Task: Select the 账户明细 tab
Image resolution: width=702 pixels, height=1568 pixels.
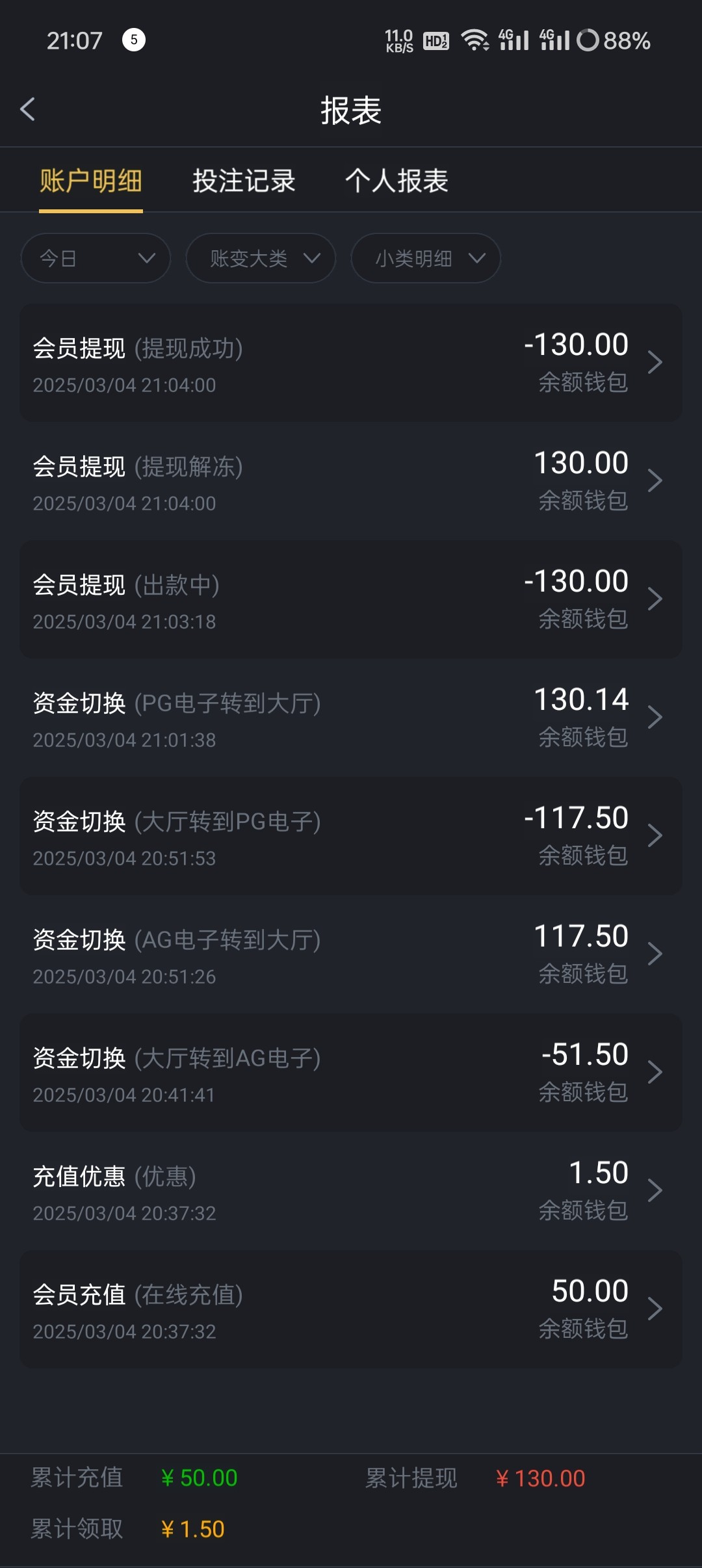Action: (x=91, y=181)
